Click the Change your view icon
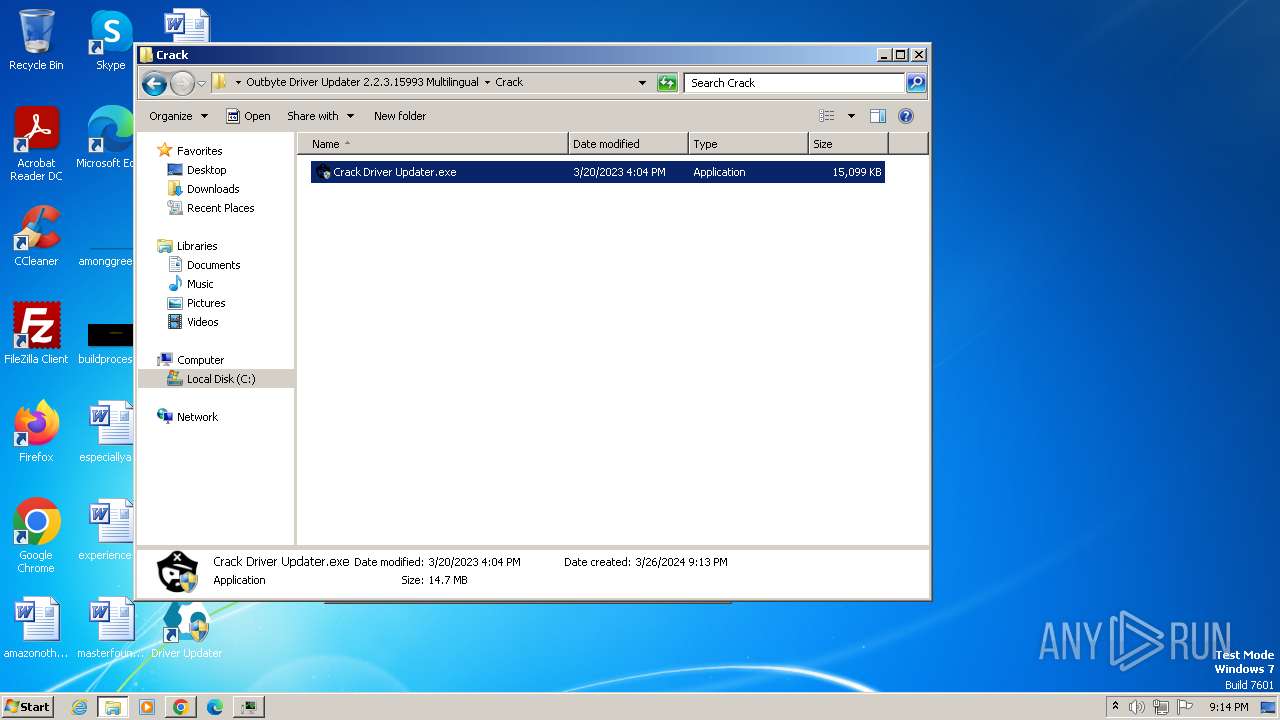 point(827,116)
